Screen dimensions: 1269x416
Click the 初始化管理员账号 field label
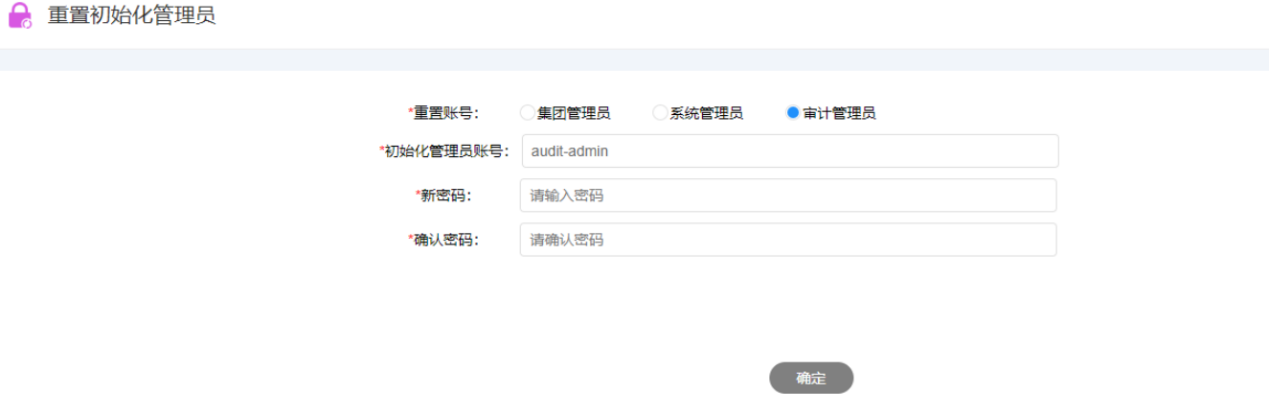pyautogui.click(x=448, y=151)
